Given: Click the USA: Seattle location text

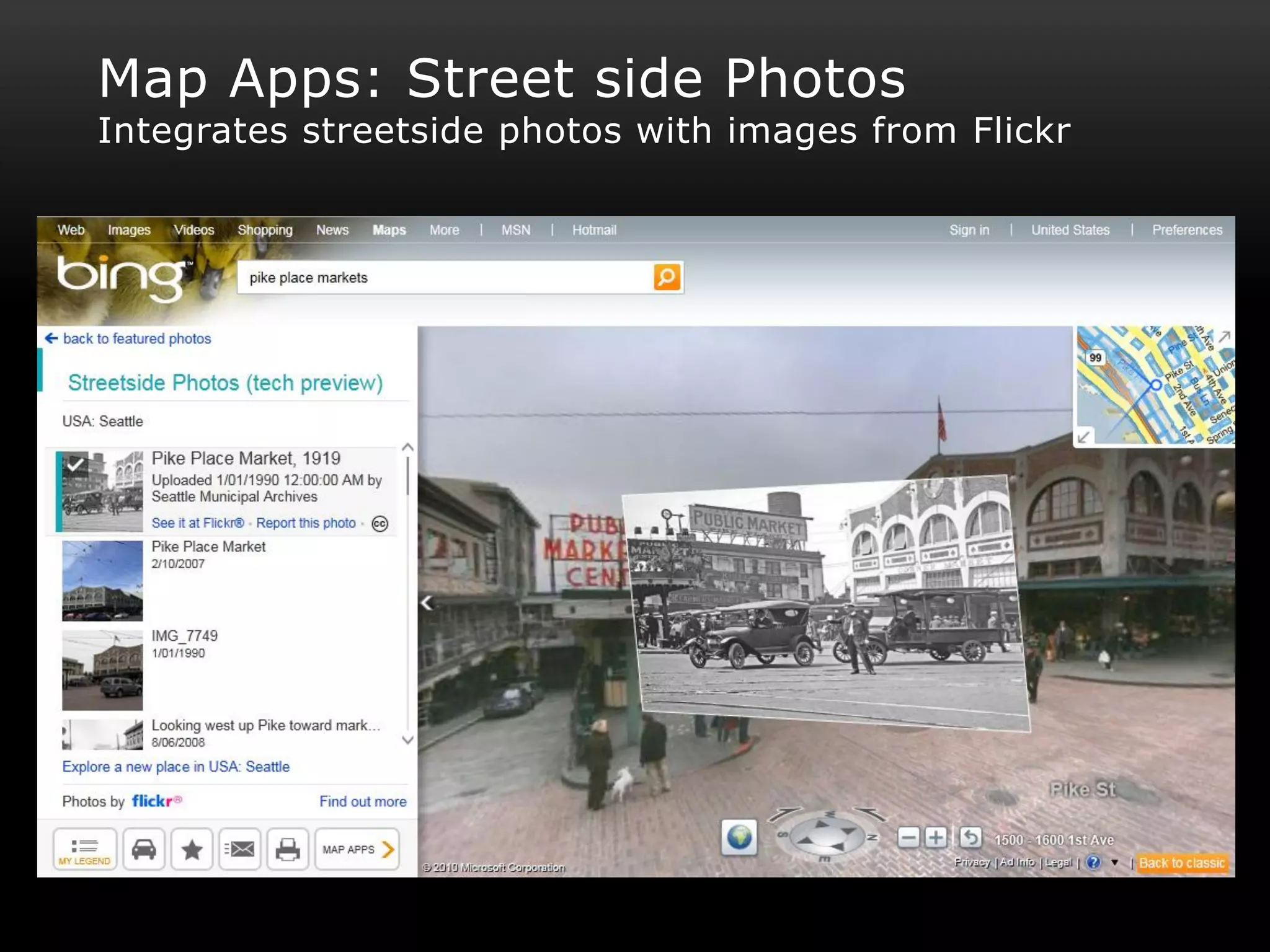Looking at the screenshot, I should (x=102, y=421).
